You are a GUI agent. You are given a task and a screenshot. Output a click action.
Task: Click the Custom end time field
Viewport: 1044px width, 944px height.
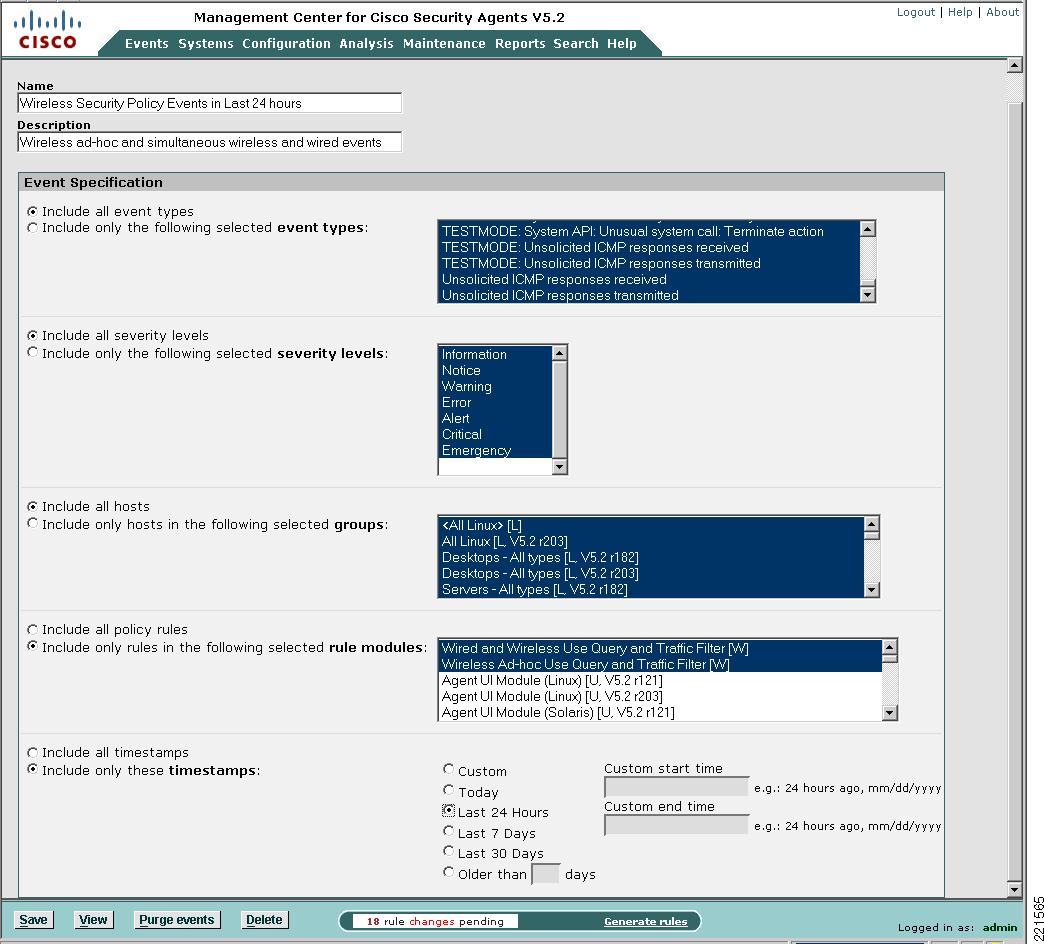(676, 825)
